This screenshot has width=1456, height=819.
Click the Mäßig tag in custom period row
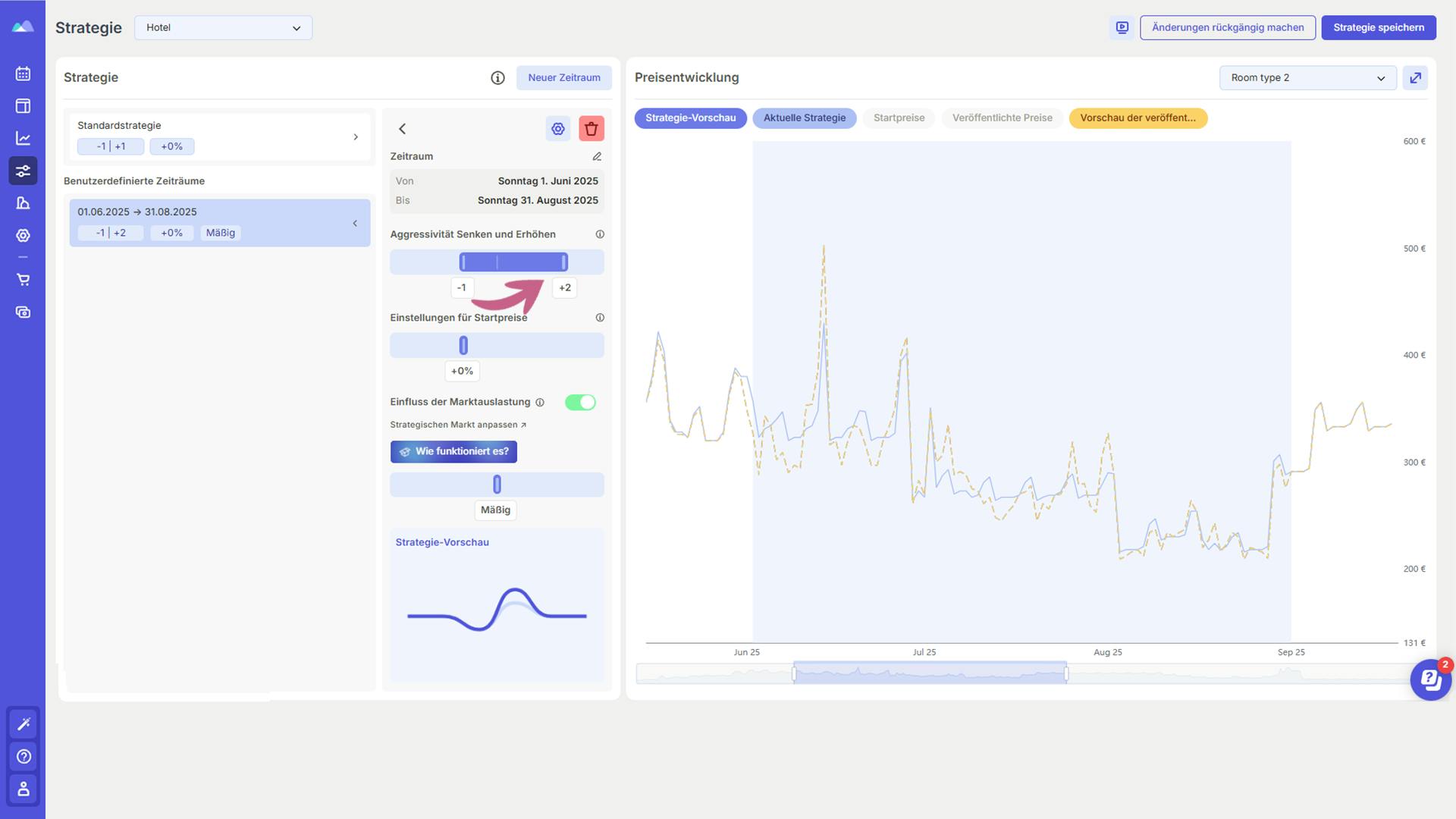(x=221, y=233)
